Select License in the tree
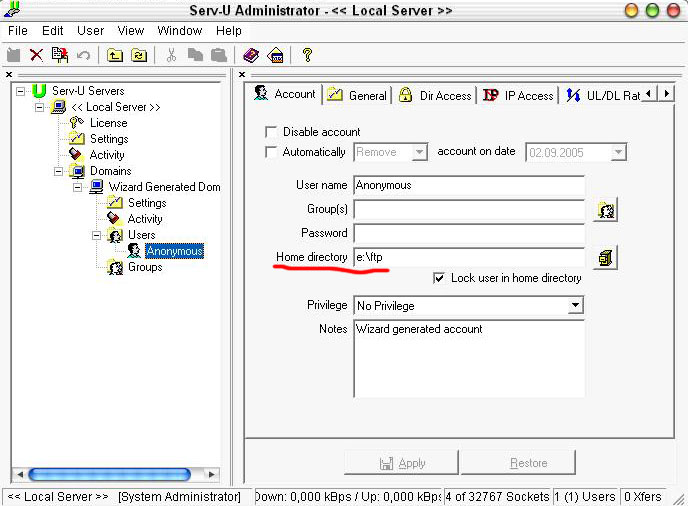Image resolution: width=688 pixels, height=506 pixels. [x=108, y=123]
